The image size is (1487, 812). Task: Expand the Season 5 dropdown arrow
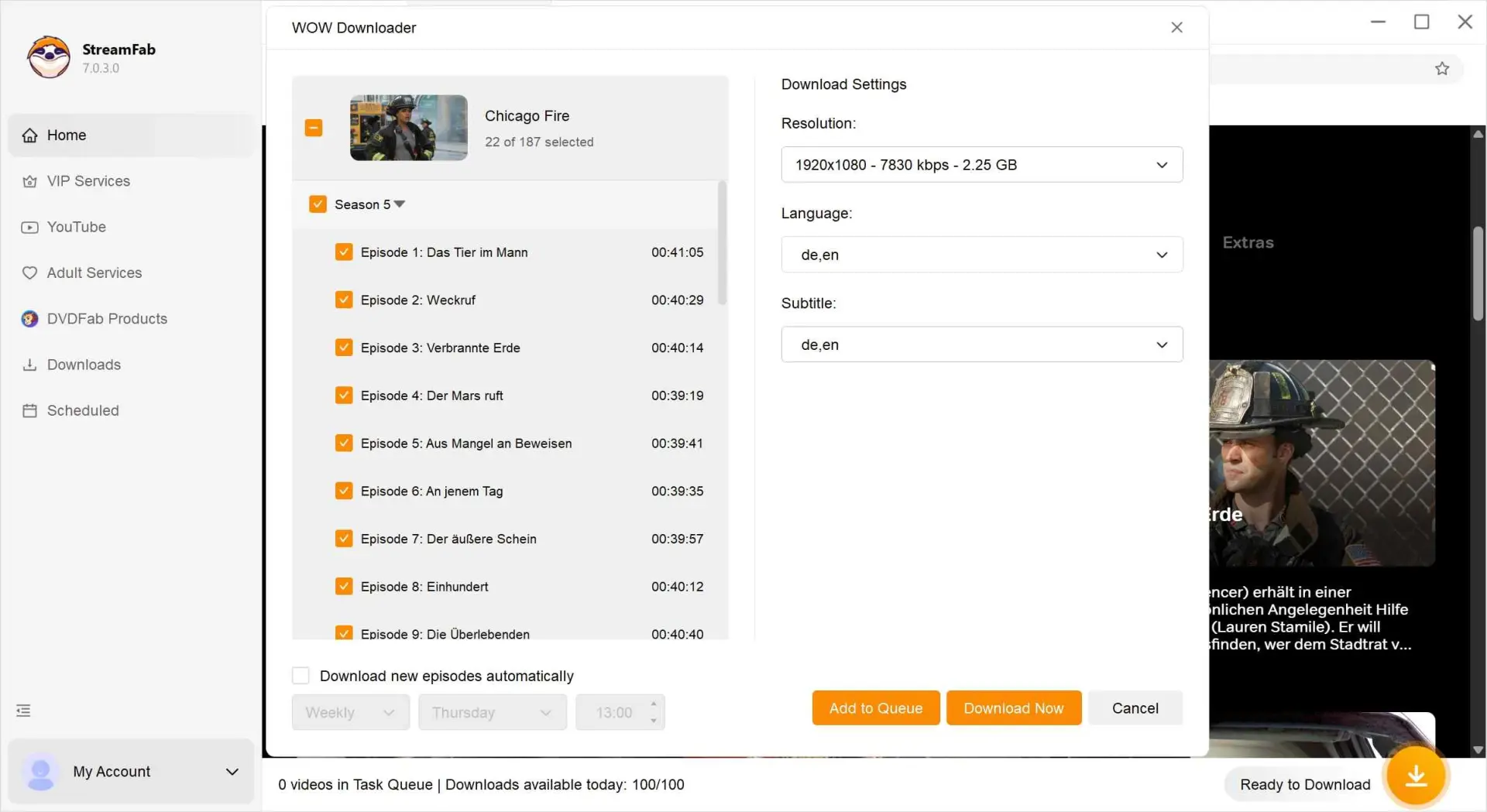400,204
